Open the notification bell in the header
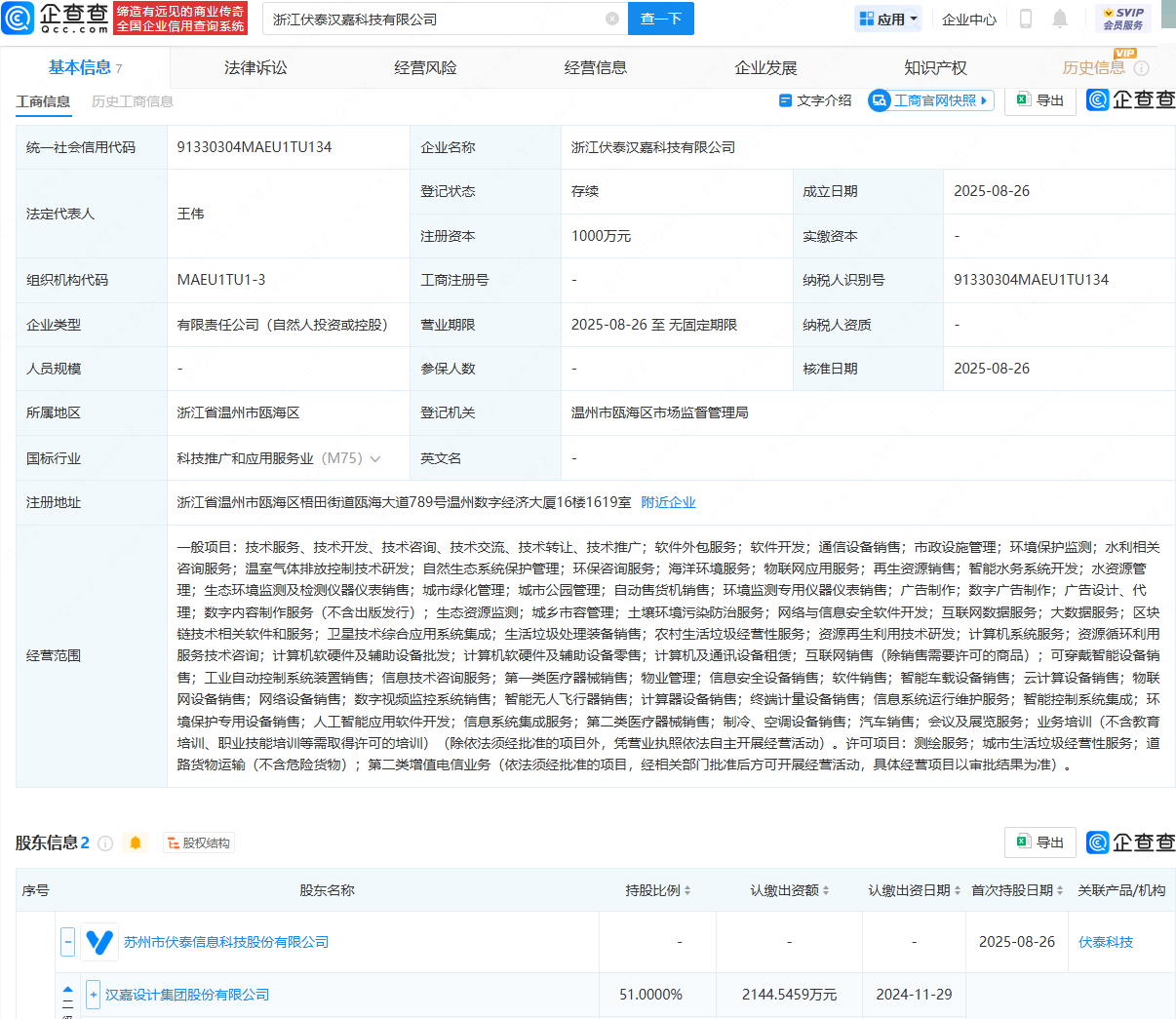Screen dimensions: 1176x1019 tap(1060, 19)
